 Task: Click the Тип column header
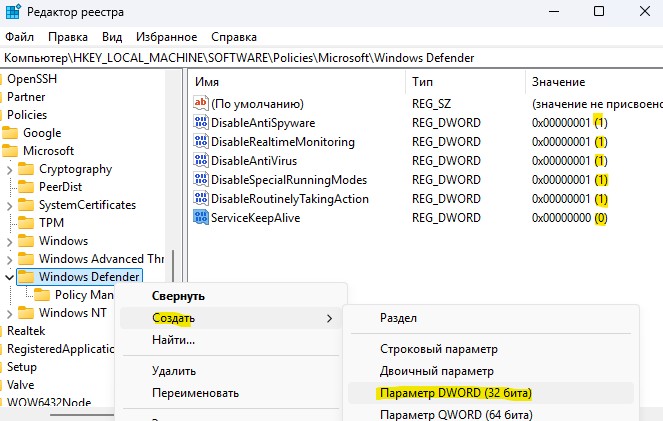466,82
